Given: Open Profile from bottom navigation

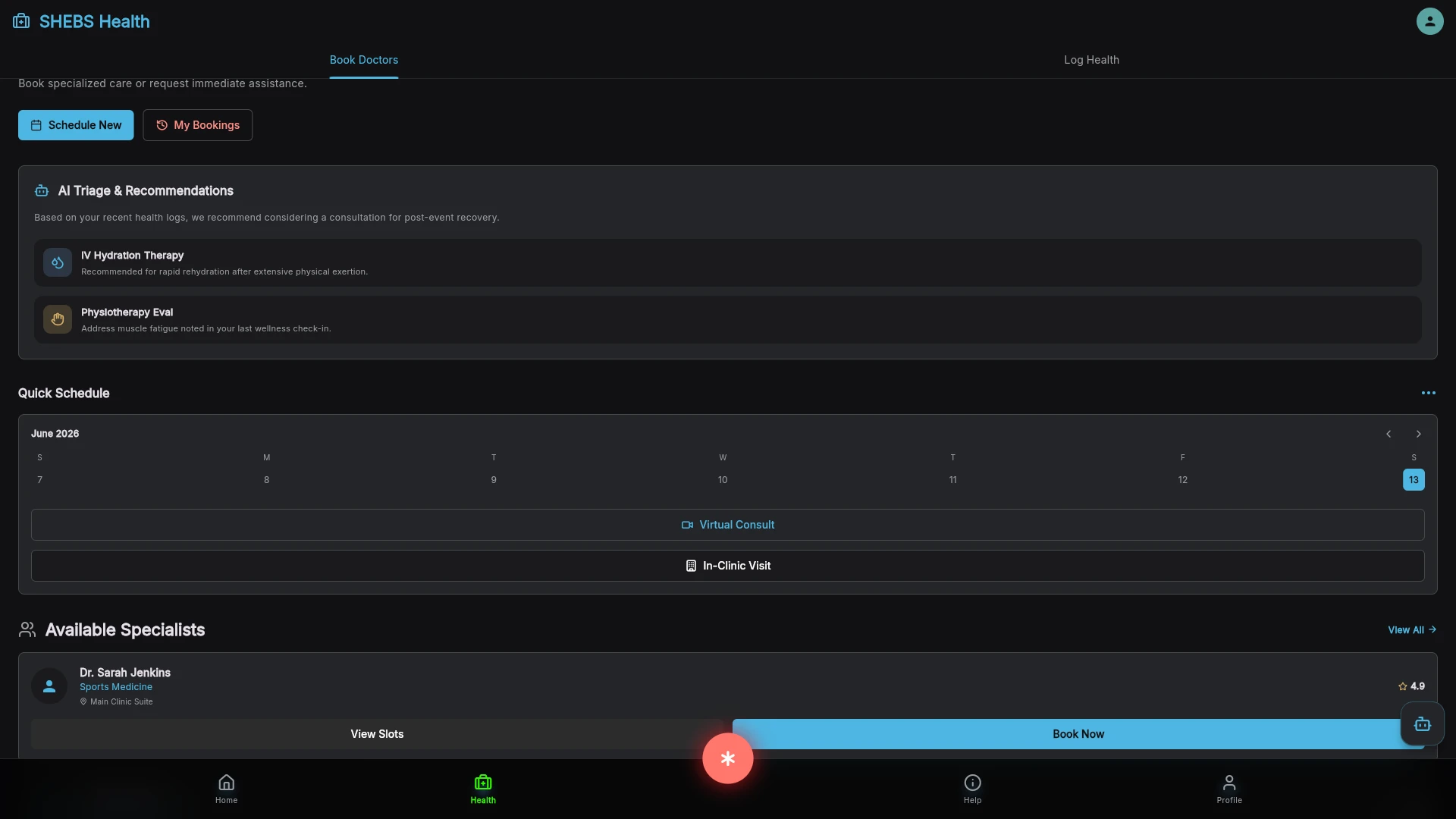Looking at the screenshot, I should pos(1229,789).
